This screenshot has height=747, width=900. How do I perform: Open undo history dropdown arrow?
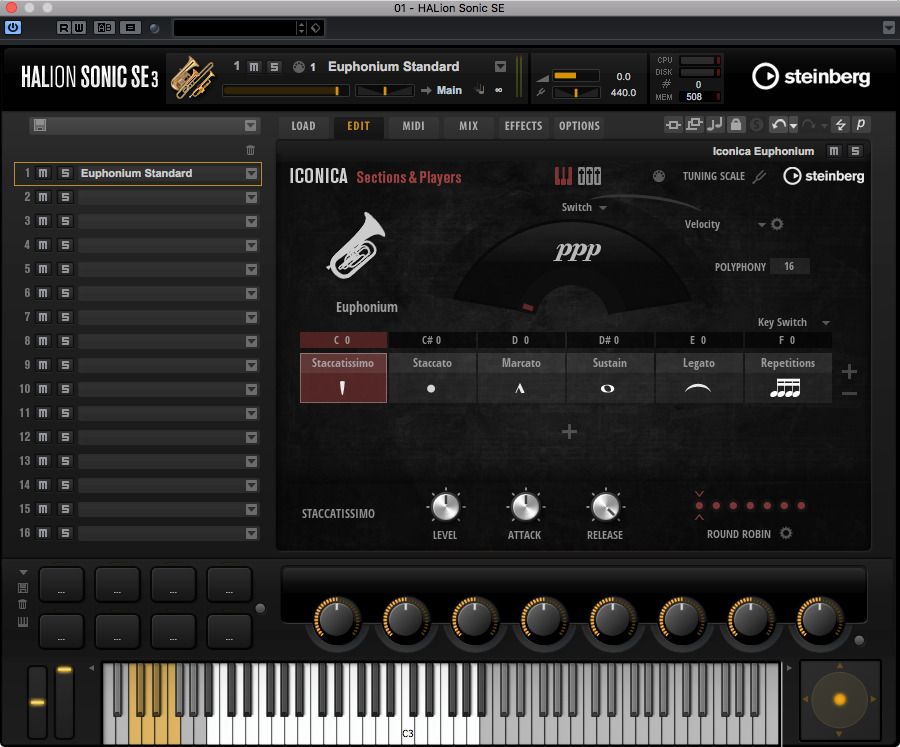pos(793,126)
